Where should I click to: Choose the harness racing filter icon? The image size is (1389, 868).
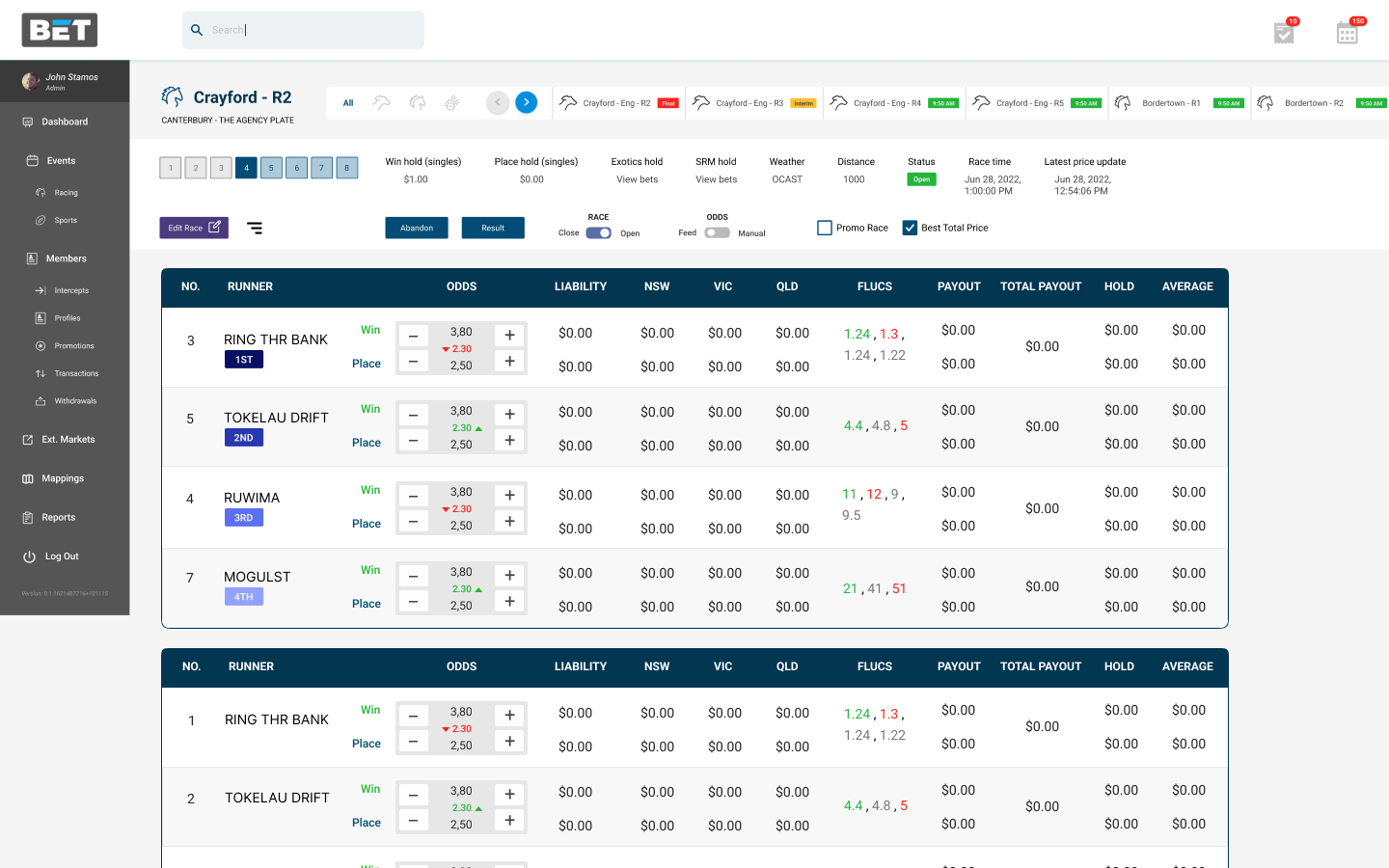pyautogui.click(x=452, y=102)
